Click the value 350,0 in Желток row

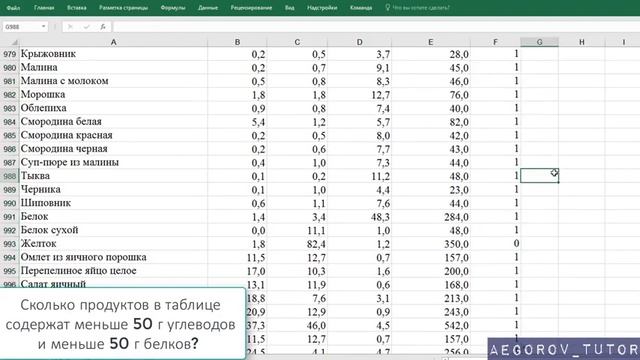(456, 244)
